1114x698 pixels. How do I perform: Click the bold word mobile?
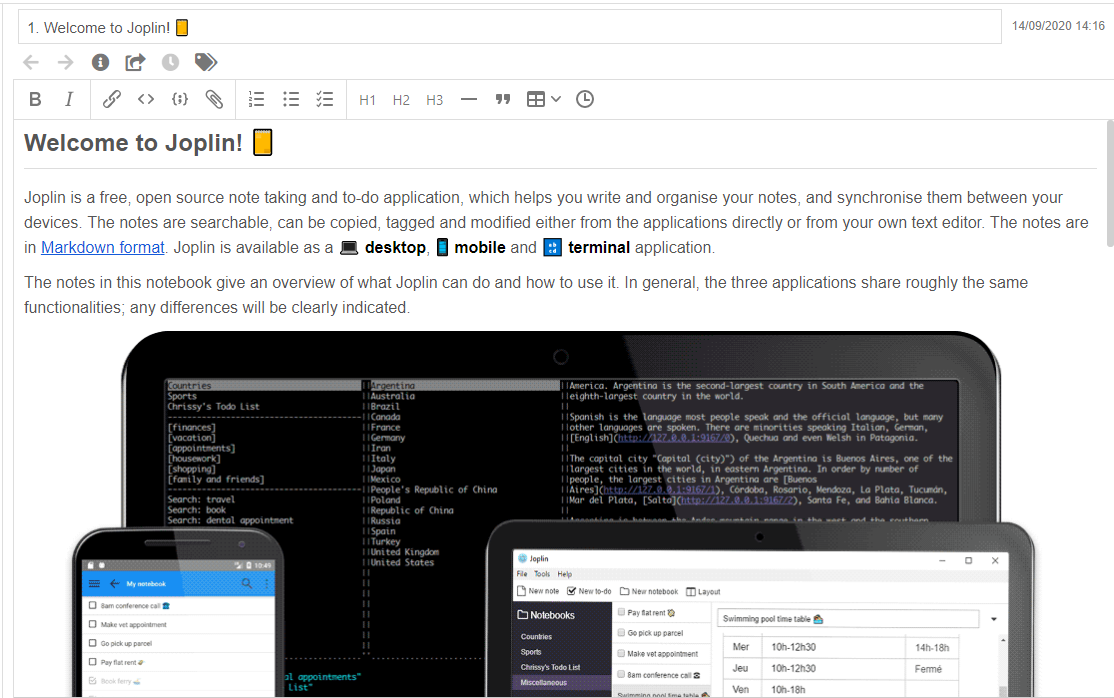click(480, 247)
